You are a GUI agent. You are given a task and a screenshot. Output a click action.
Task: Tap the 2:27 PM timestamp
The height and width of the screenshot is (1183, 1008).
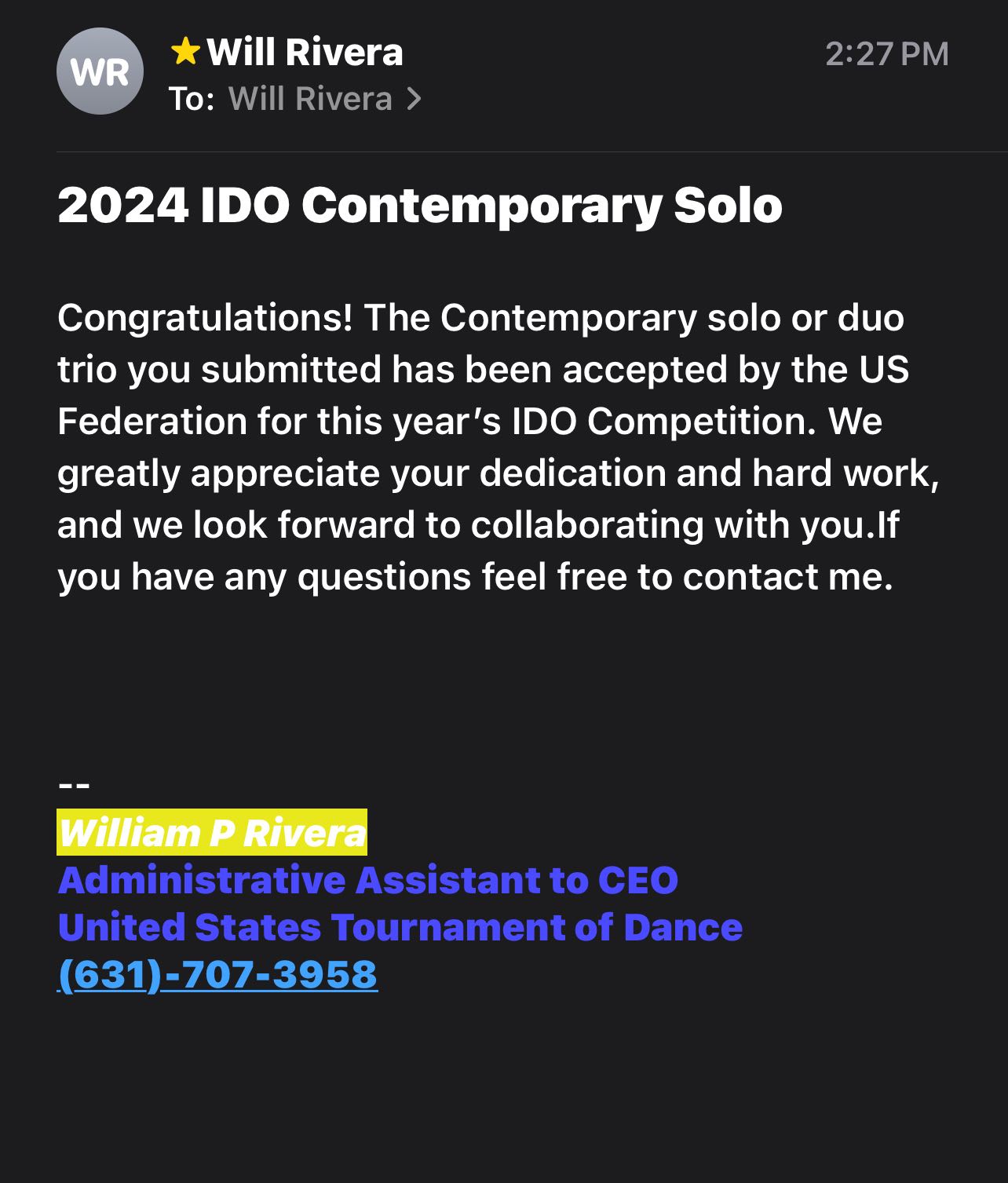point(886,54)
